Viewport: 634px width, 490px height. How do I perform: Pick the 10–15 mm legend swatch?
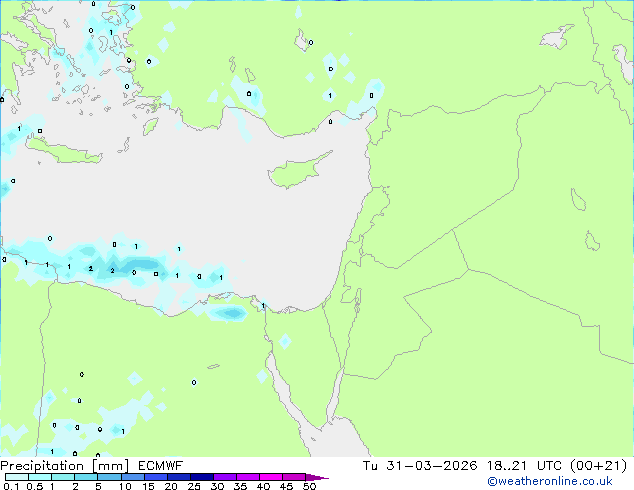[132, 477]
